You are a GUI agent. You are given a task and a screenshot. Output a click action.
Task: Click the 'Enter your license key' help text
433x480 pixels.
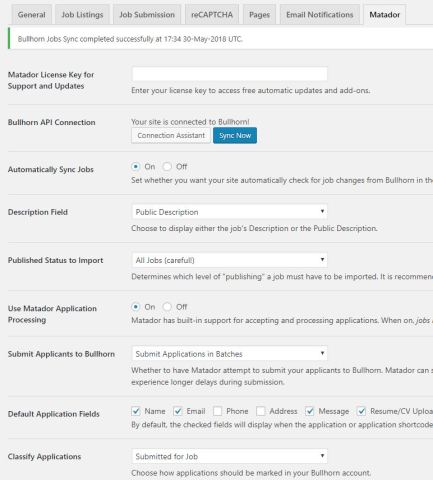(251, 90)
